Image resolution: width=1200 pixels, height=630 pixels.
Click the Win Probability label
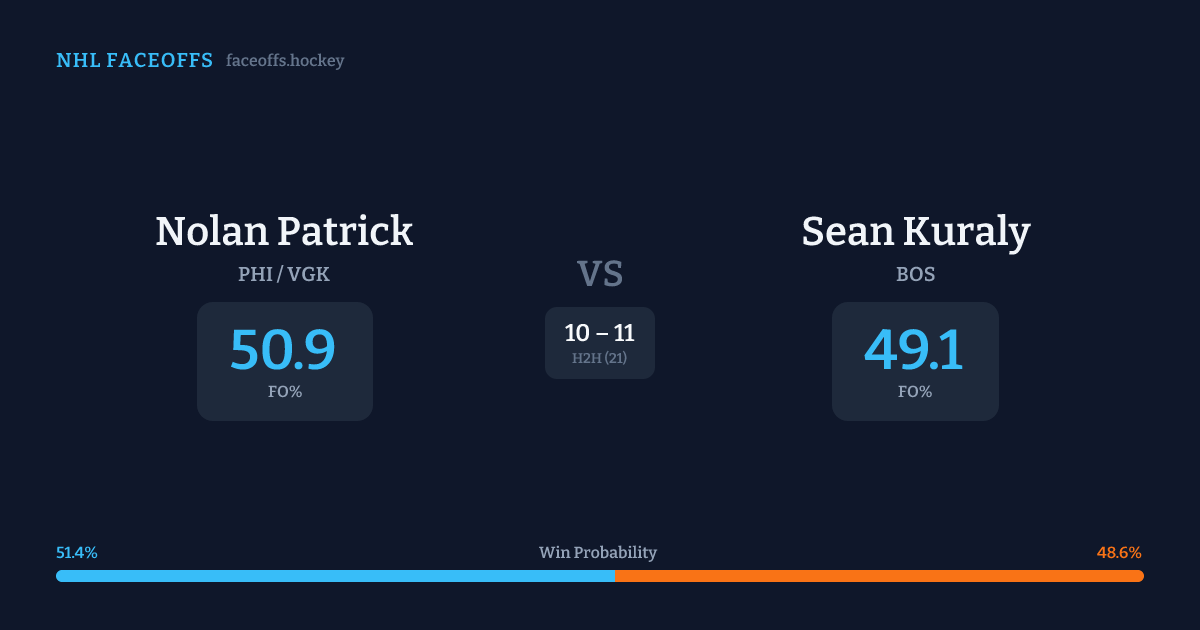coord(598,553)
